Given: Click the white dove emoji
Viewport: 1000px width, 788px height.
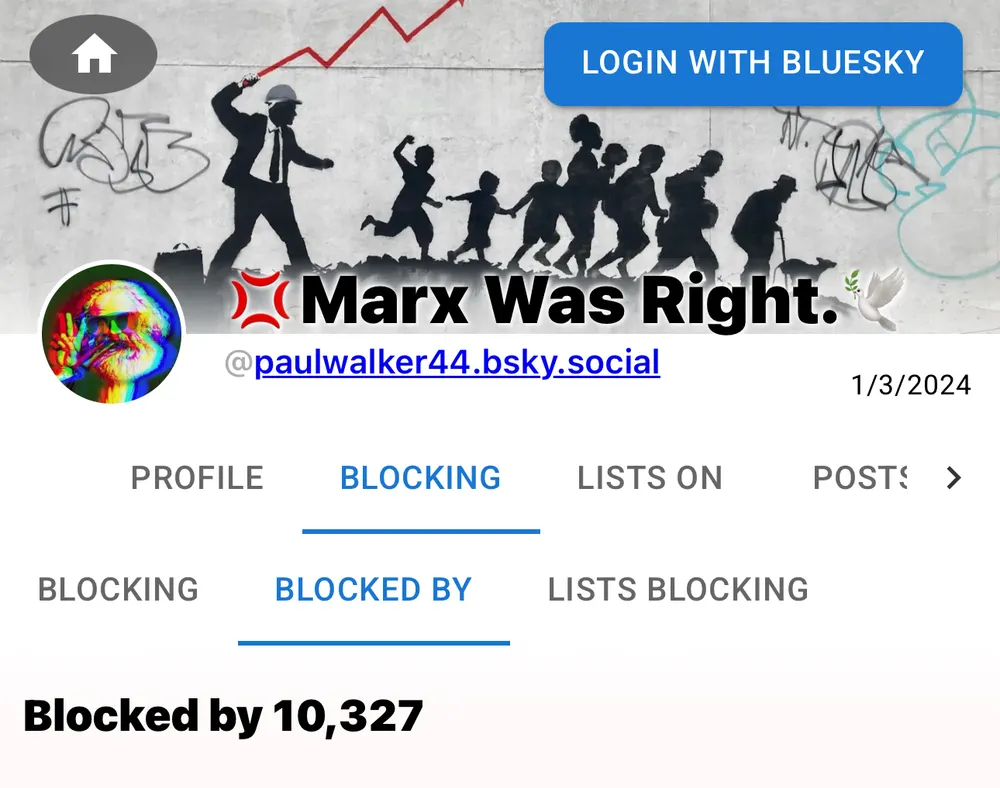Looking at the screenshot, I should [876, 295].
